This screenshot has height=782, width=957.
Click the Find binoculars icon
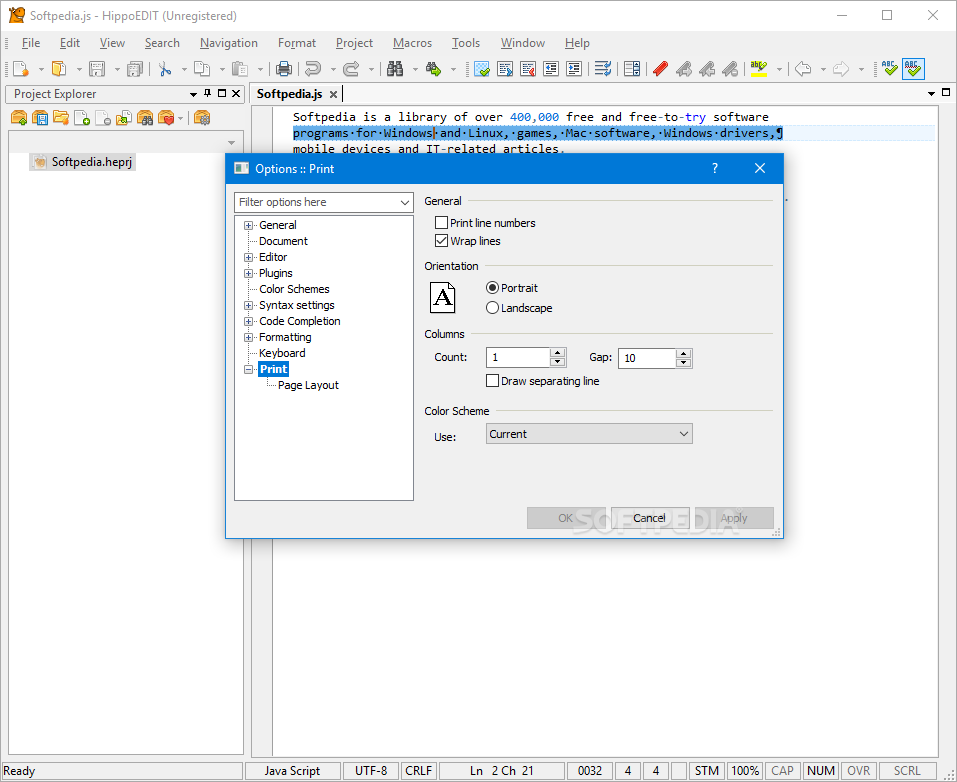click(395, 69)
